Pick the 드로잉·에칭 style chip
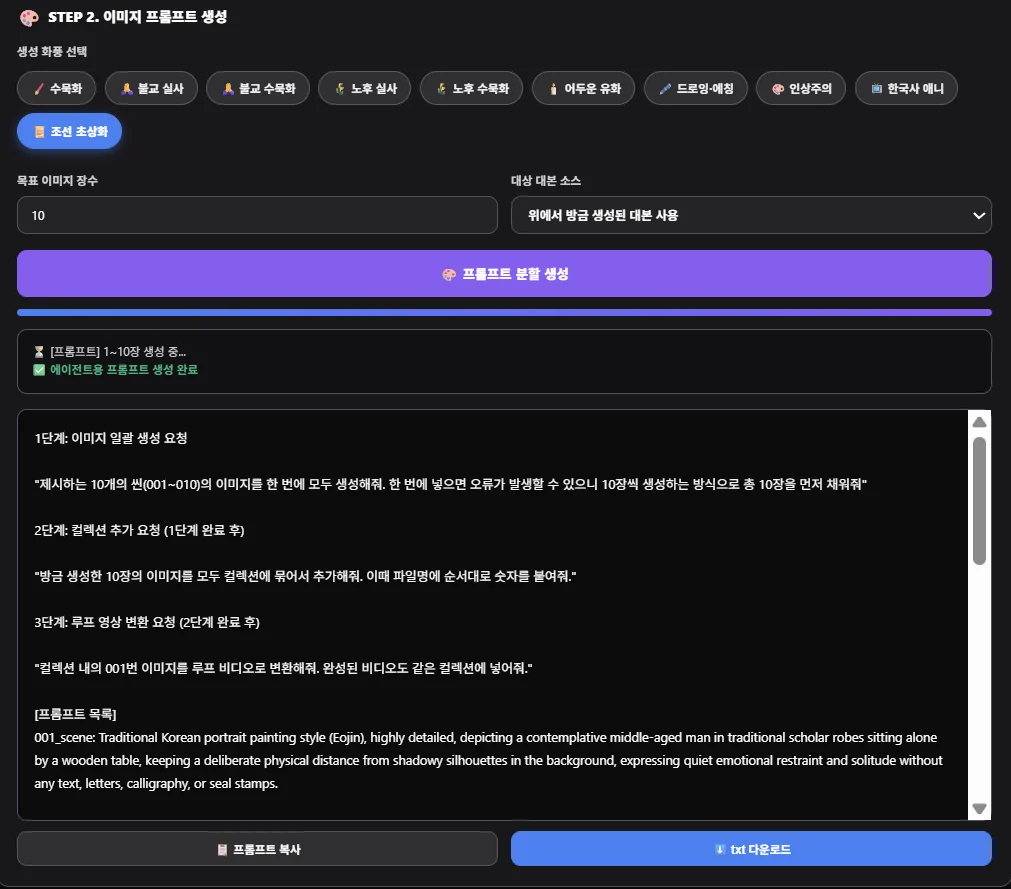 [x=696, y=88]
